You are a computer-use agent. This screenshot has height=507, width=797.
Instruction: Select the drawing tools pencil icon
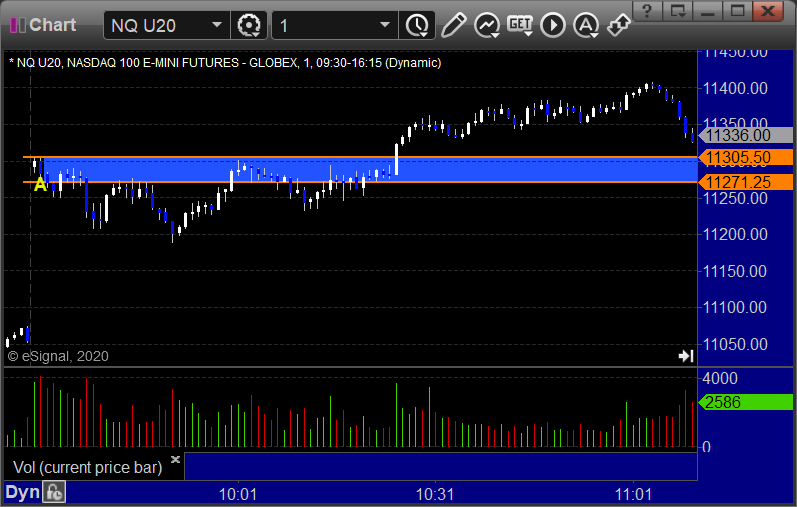454,25
